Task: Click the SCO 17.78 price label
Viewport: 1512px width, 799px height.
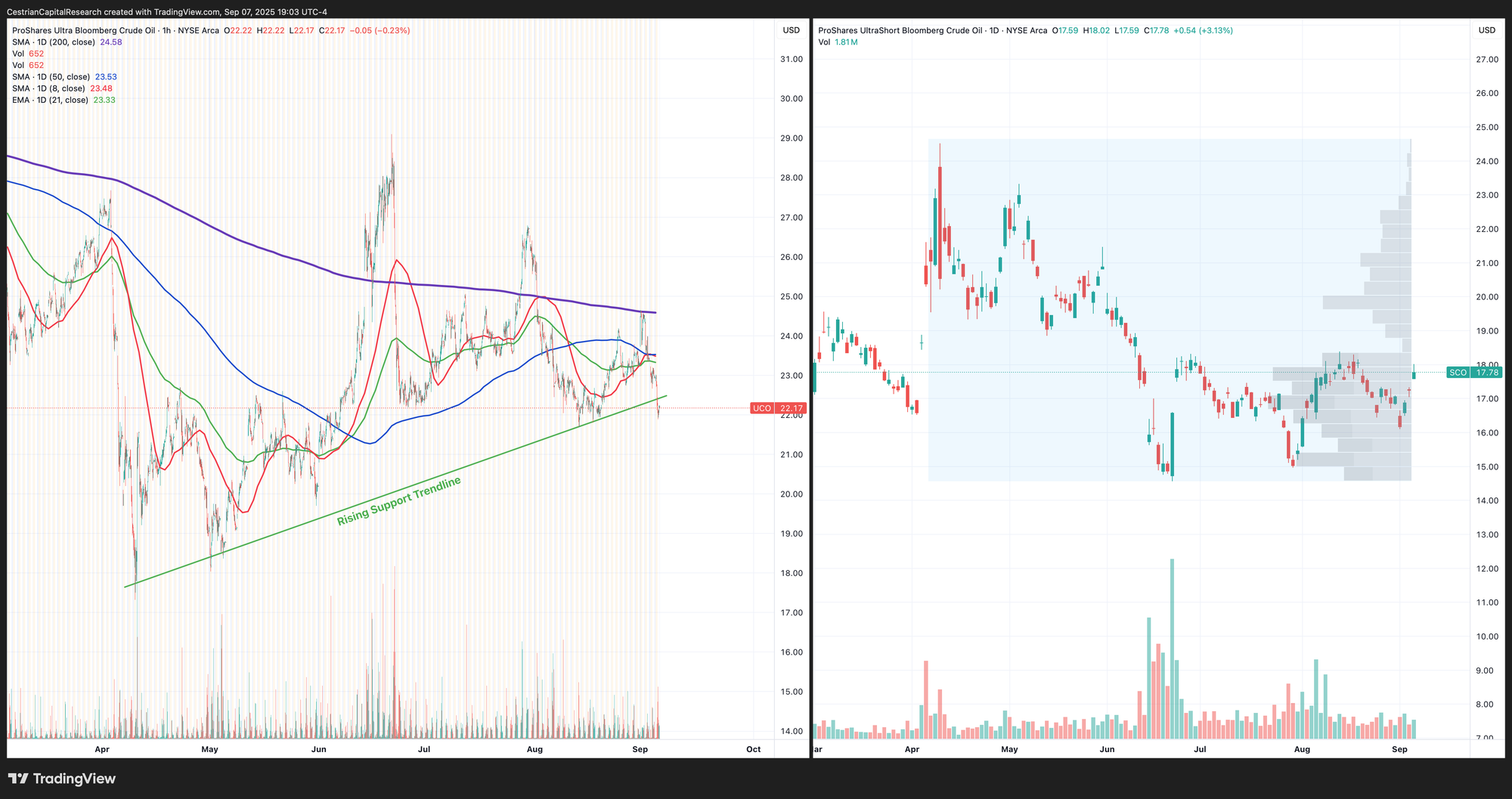Action: [x=1474, y=373]
